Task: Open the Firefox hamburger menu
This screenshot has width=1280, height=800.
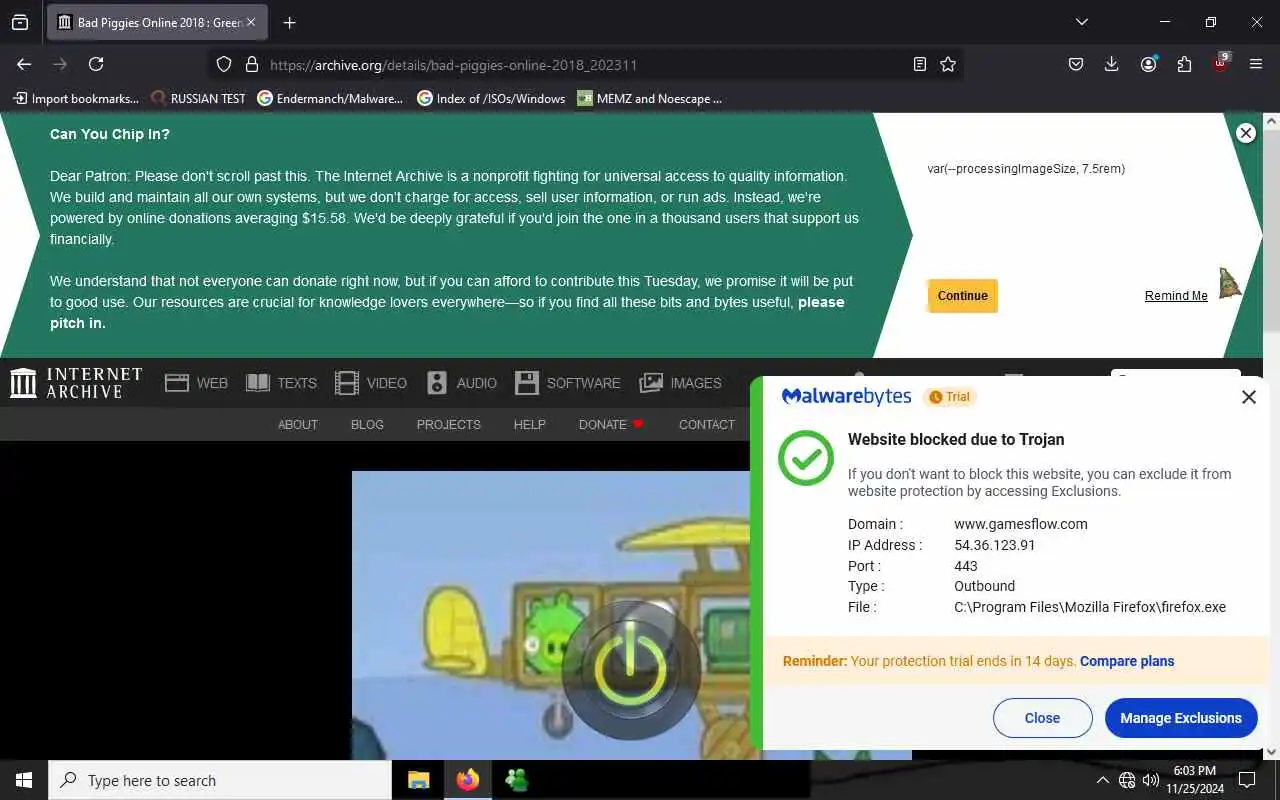Action: 1256,64
